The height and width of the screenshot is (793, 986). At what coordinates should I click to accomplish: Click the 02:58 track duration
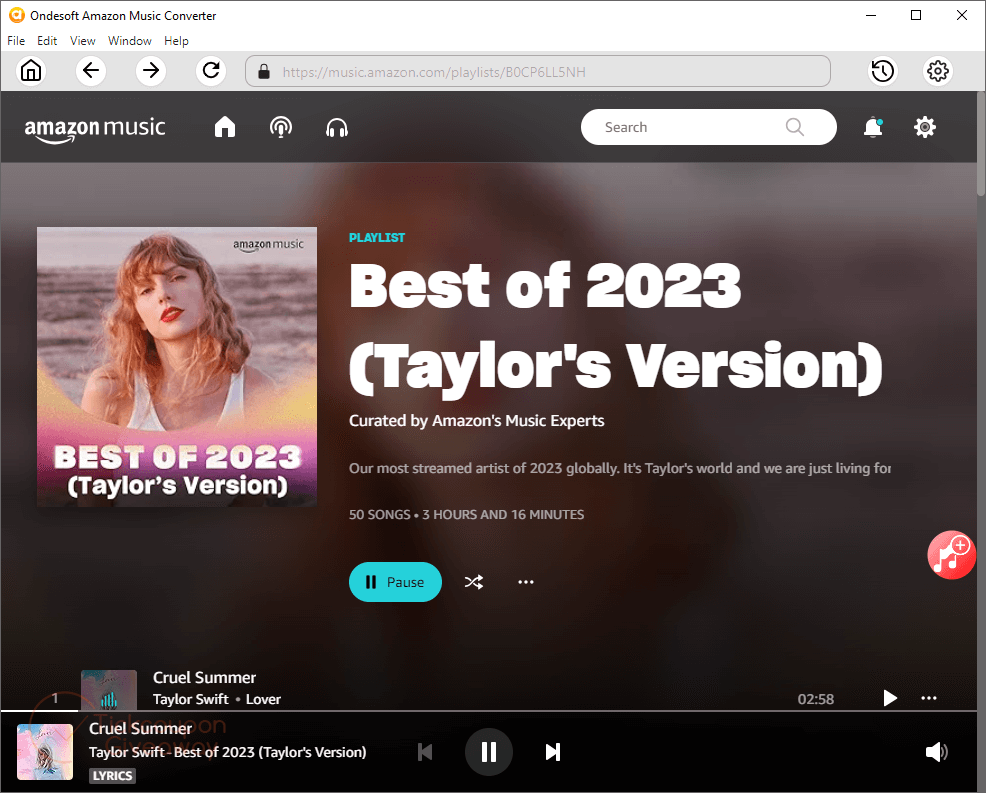point(816,699)
